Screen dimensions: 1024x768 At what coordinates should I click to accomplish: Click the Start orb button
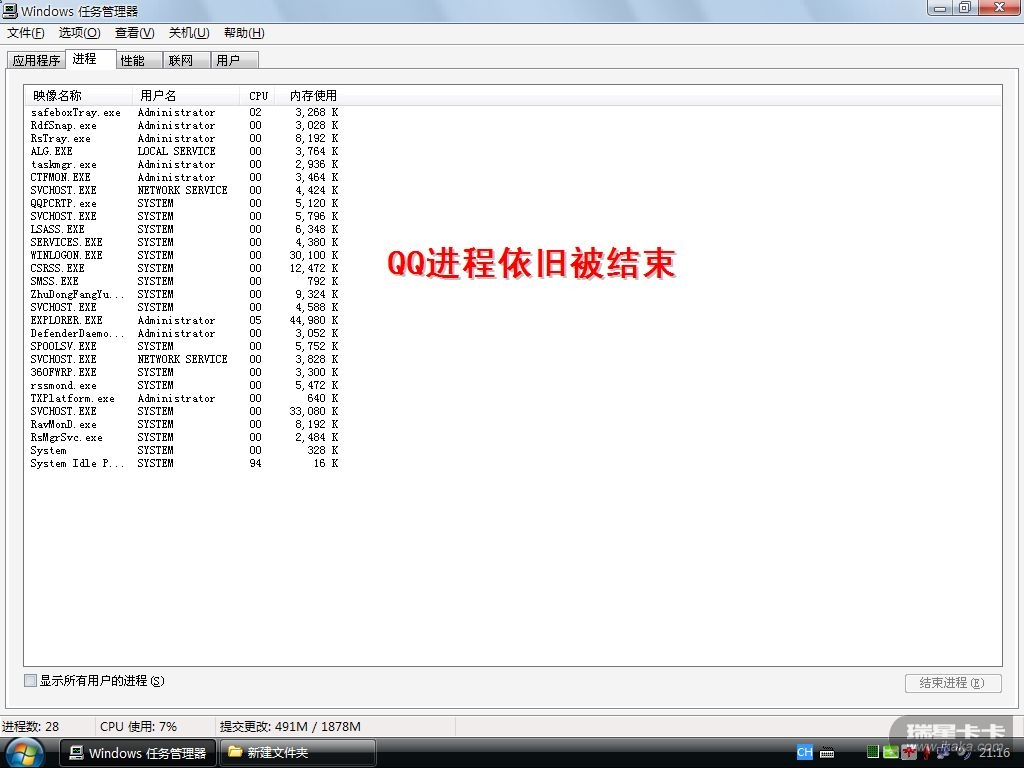tap(25, 752)
